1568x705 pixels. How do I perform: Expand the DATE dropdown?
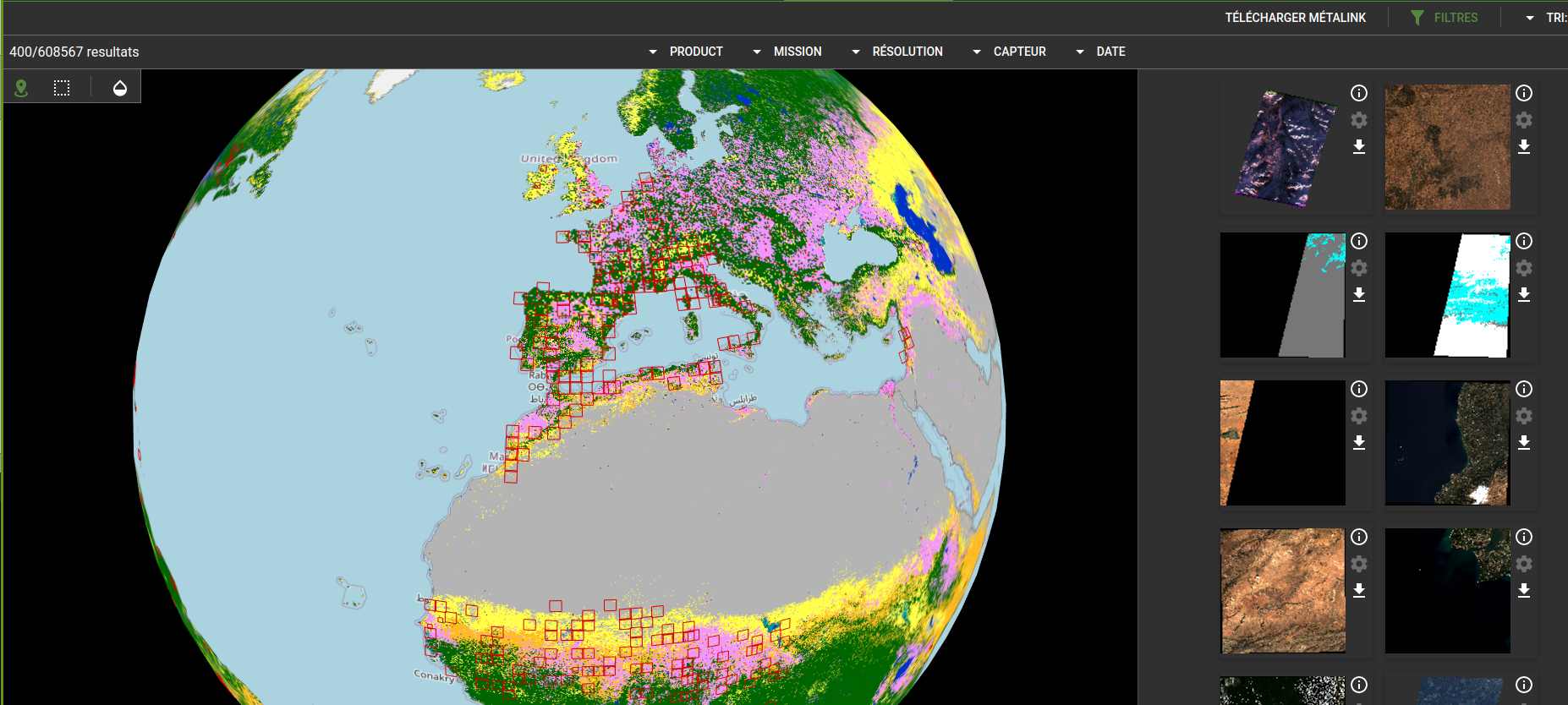pyautogui.click(x=1100, y=52)
